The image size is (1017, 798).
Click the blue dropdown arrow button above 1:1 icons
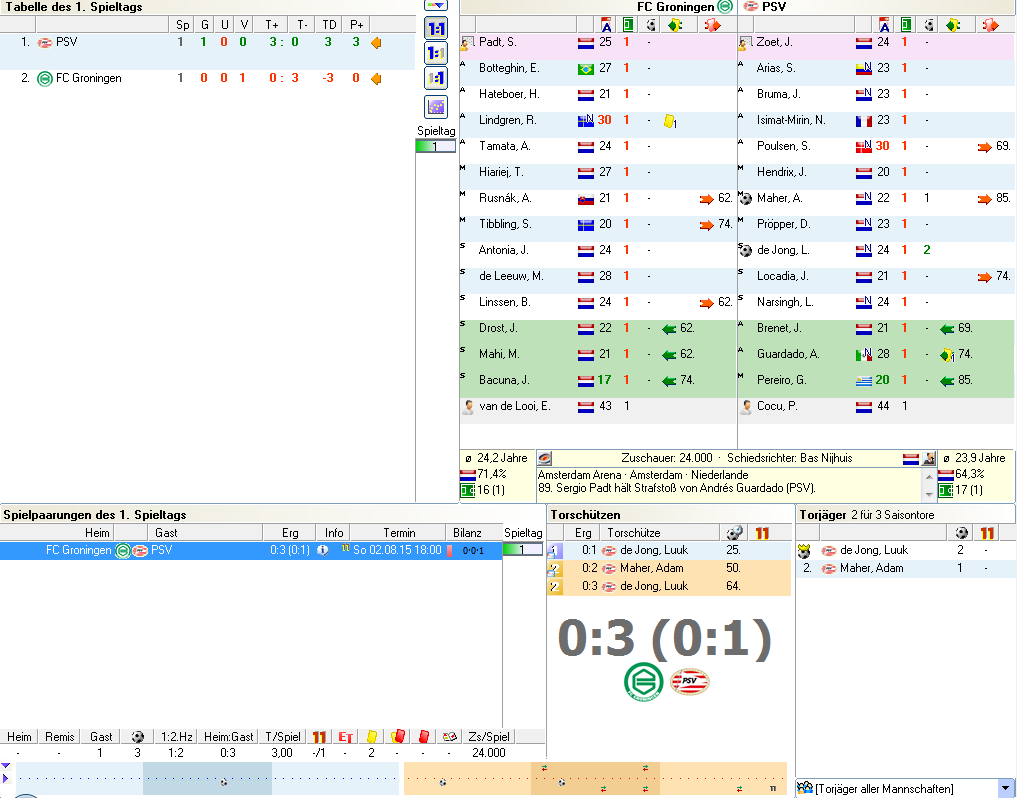pos(436,5)
